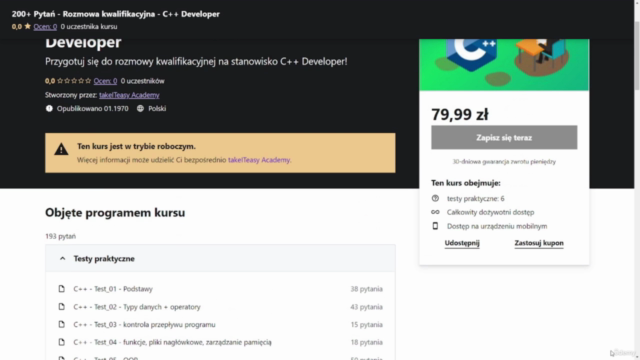Click the 193 pytań total text
The image size is (640, 360).
[60, 236]
